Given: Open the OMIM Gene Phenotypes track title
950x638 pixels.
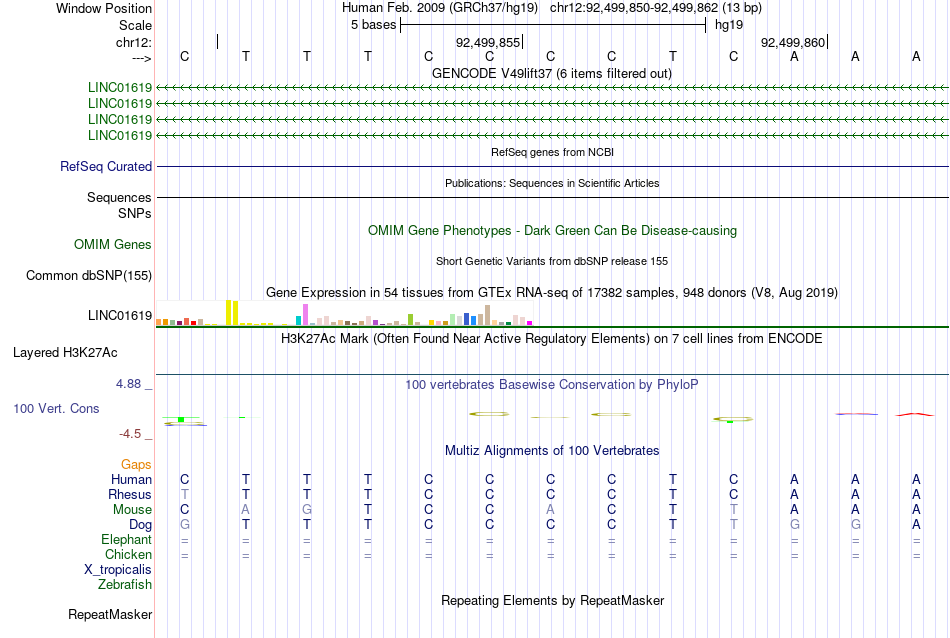Looking at the screenshot, I should tap(553, 231).
